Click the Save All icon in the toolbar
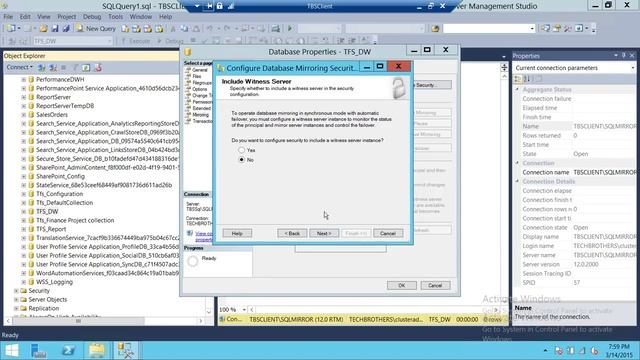This screenshot has height=360, width=640. click(x=66, y=29)
